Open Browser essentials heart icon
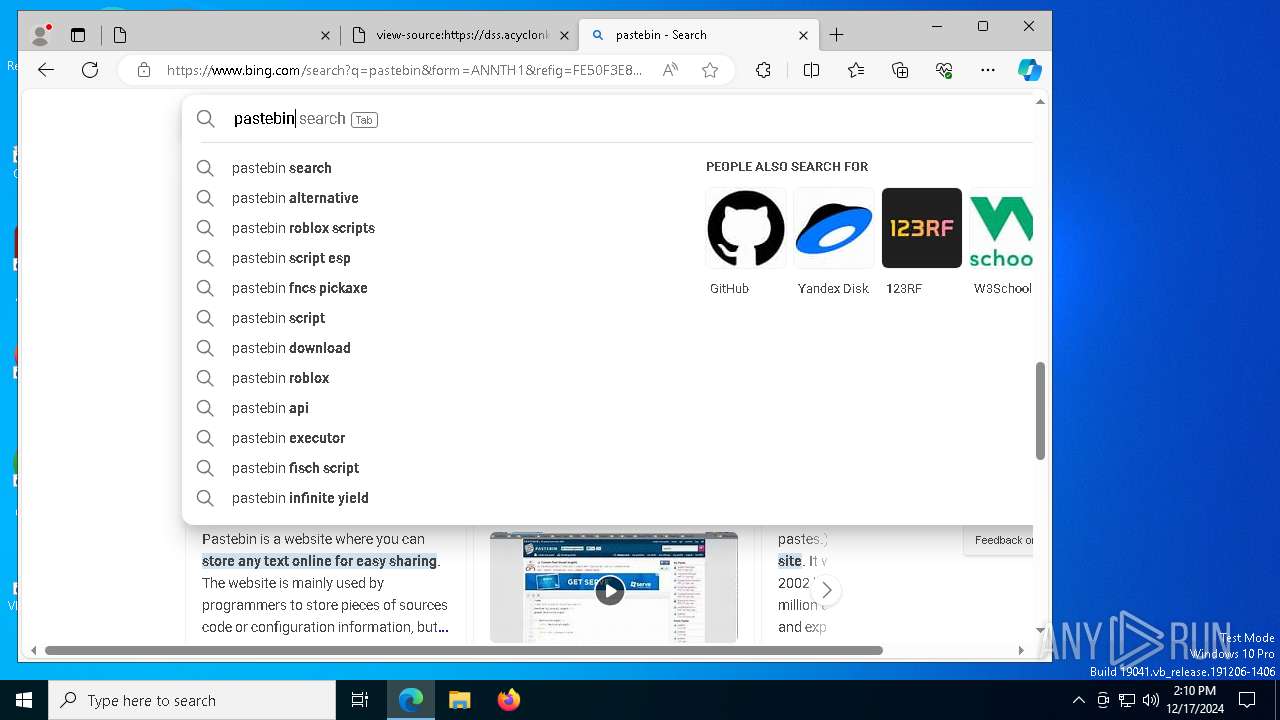1280x720 pixels. tap(944, 70)
